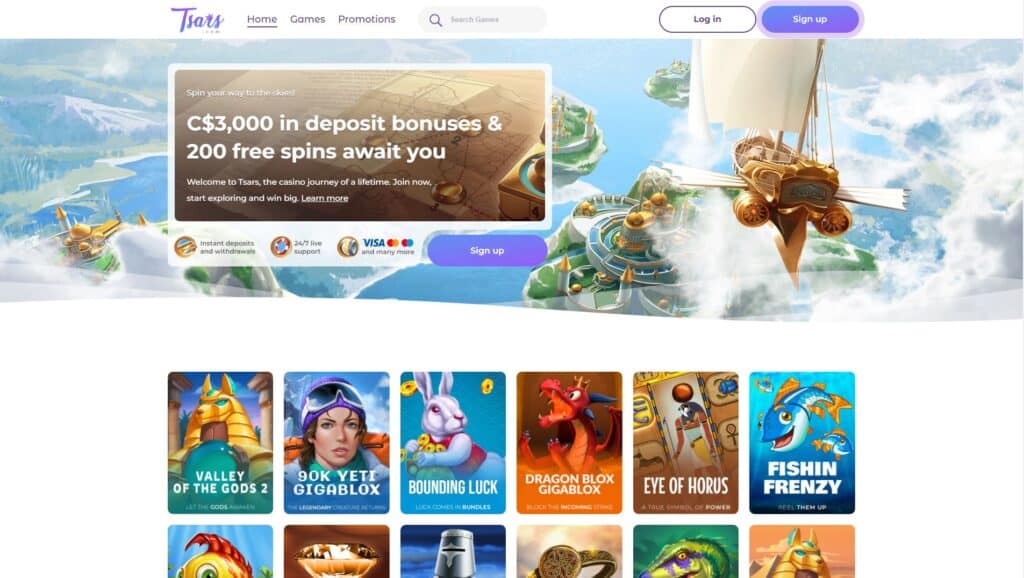Open the Dragon Blox Gigablox thumbnail
The image size is (1024, 578).
[x=569, y=443]
